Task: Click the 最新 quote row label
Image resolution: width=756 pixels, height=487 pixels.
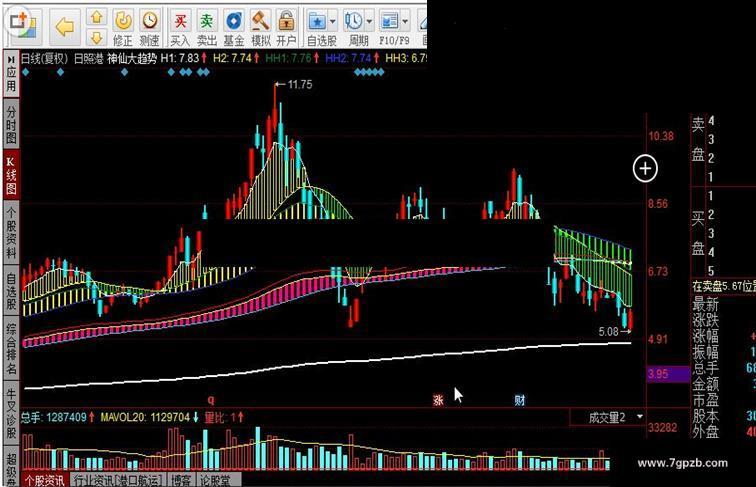Action: coord(705,304)
